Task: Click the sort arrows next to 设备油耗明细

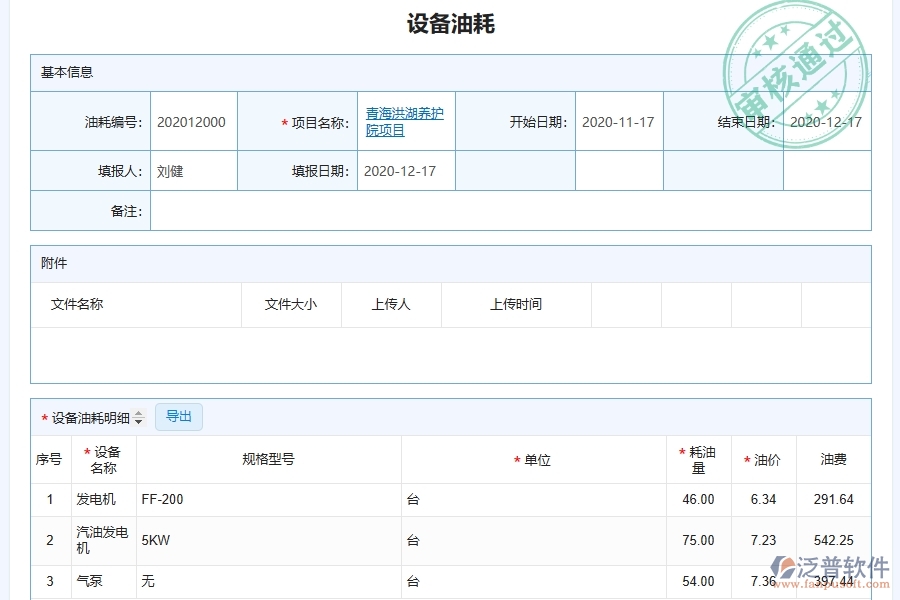Action: [139, 417]
